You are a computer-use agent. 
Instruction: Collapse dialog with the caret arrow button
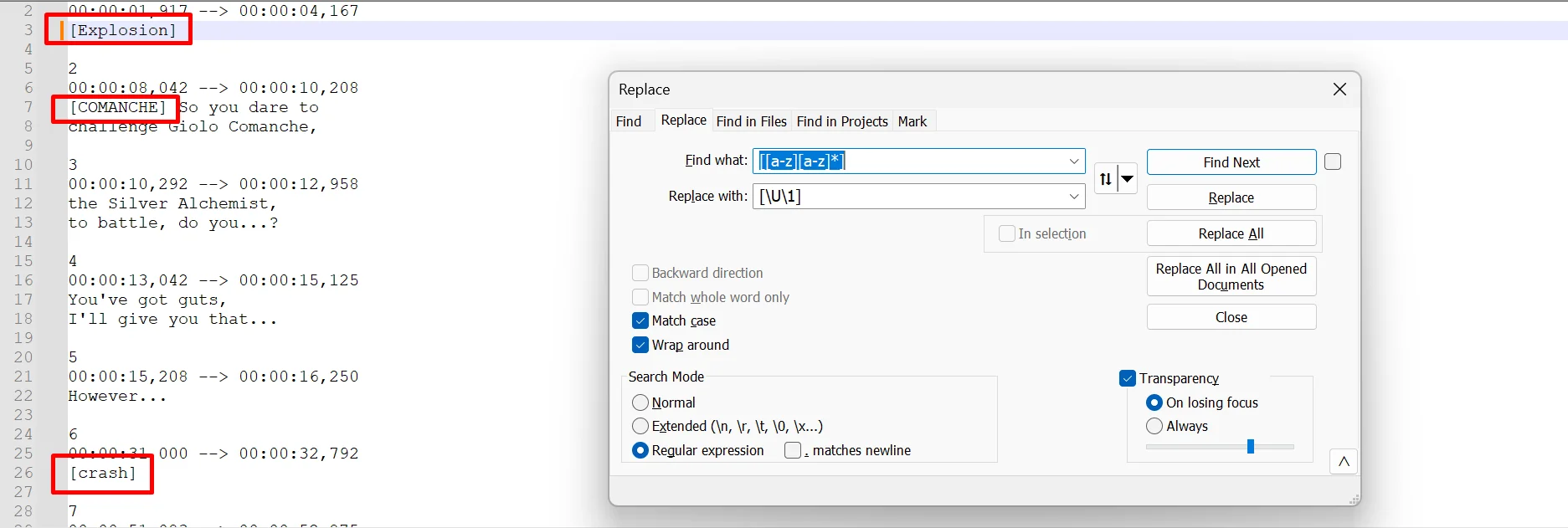tap(1343, 461)
